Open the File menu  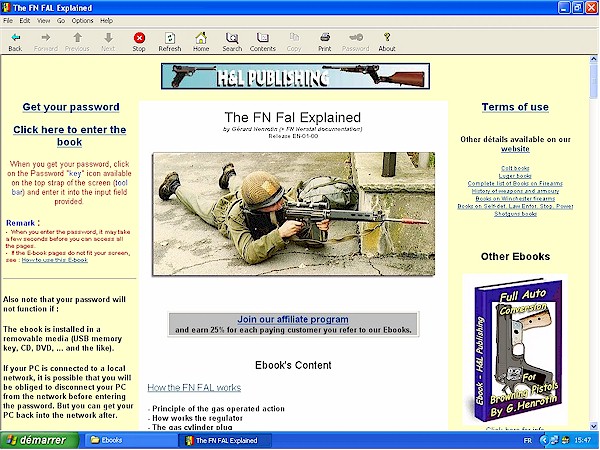[x=8, y=21]
